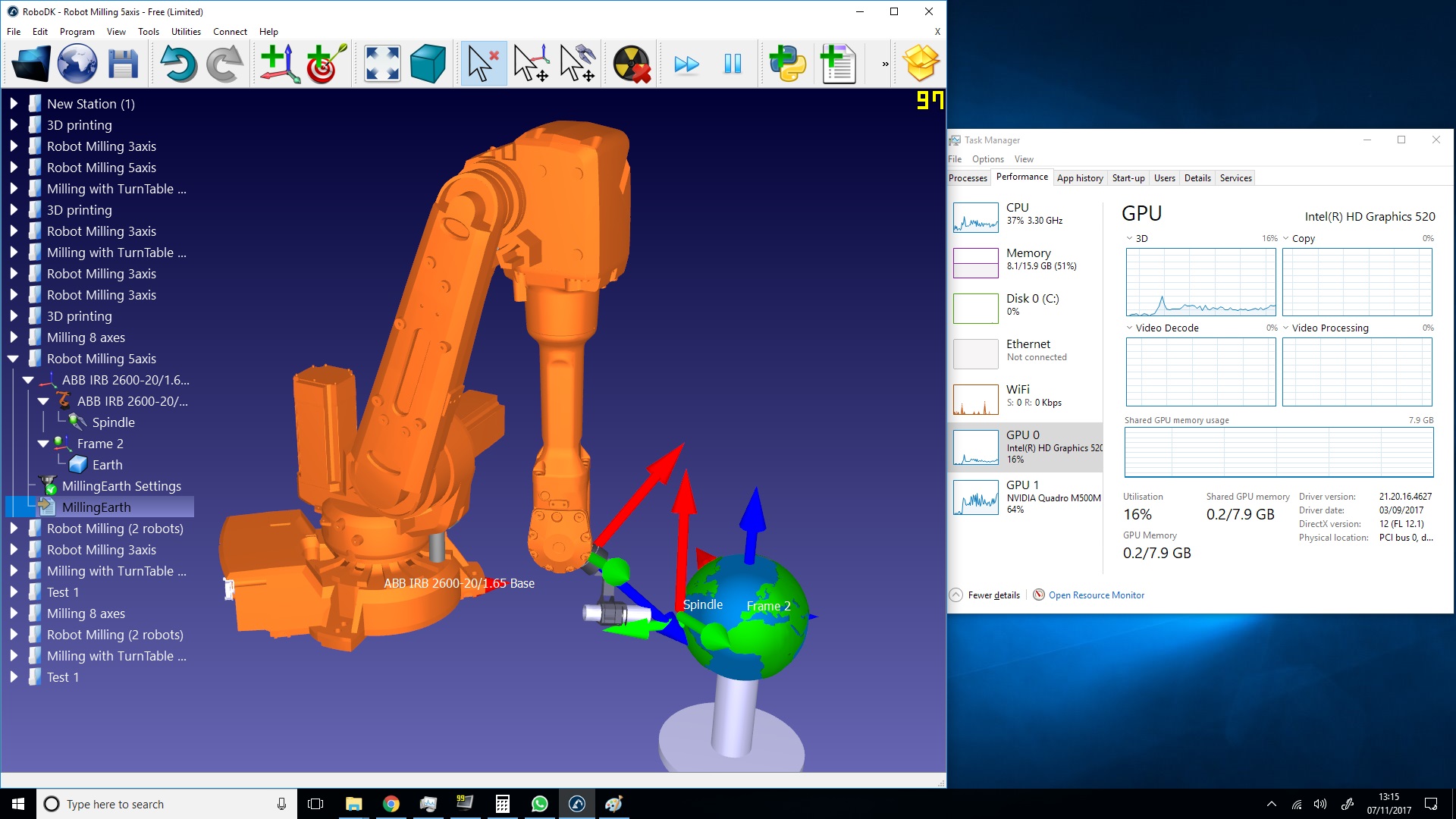Click the Pause simulation button
1456x819 pixels.
tap(733, 64)
